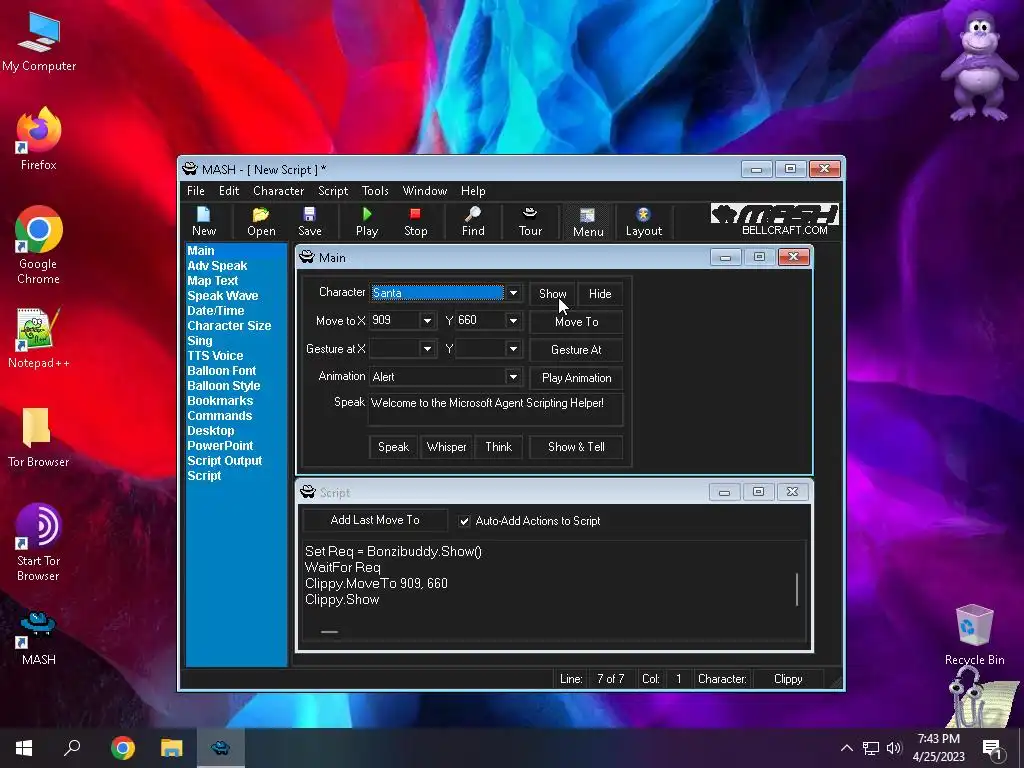Click the Script panel scrollbar
This screenshot has width=1024, height=768.
(797, 589)
